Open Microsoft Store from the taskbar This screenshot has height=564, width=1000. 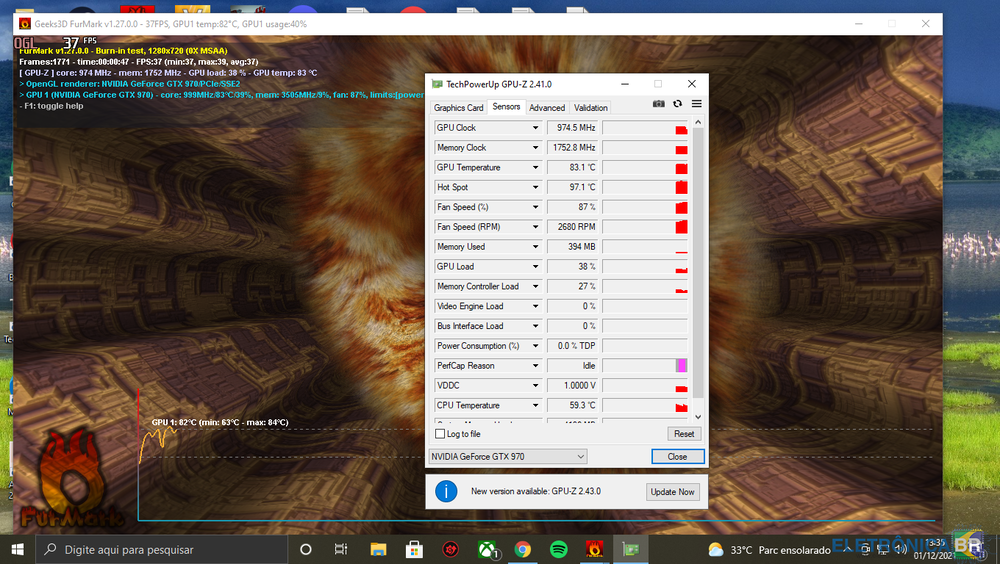point(413,549)
